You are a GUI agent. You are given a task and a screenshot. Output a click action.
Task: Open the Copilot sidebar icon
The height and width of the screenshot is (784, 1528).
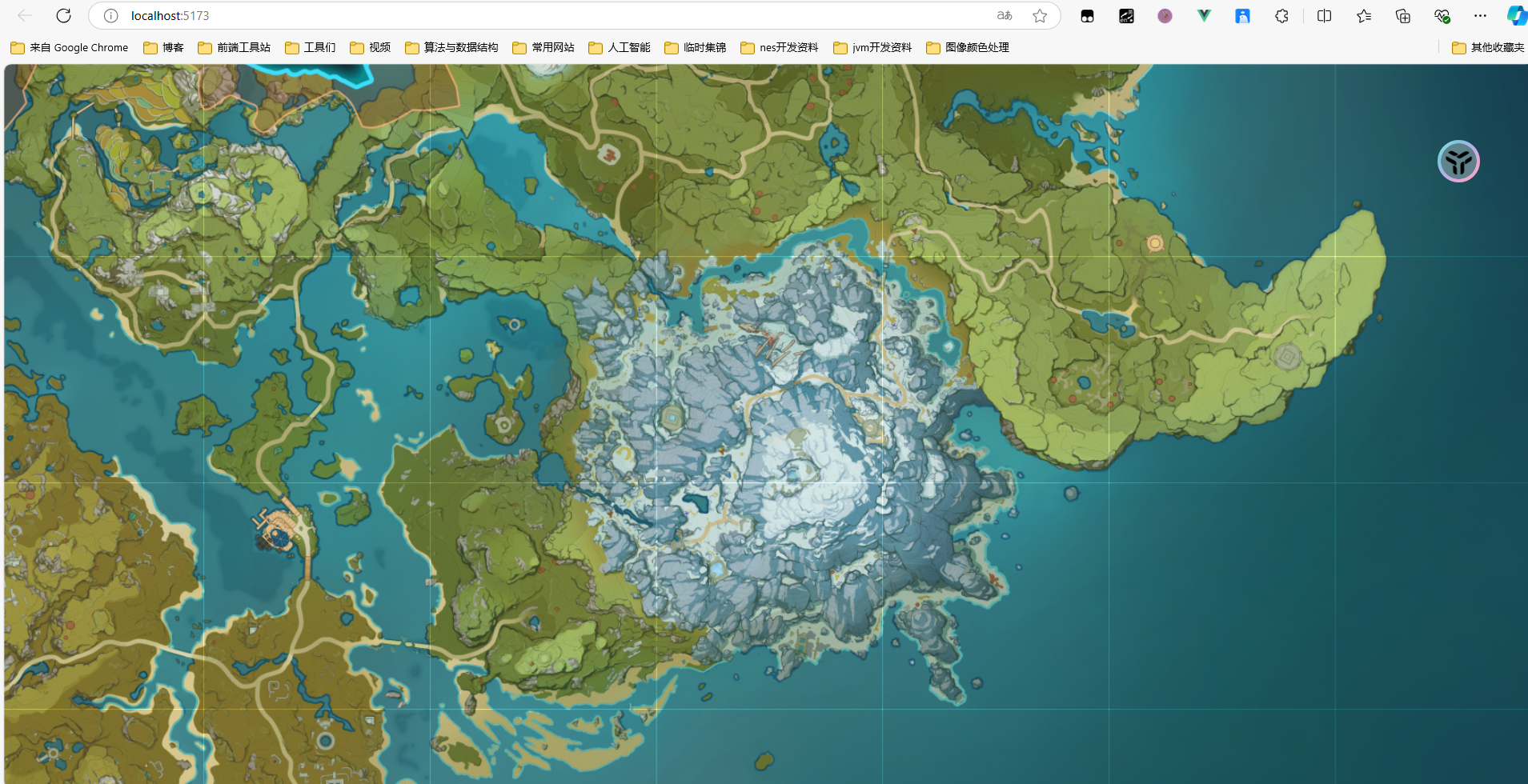pos(1516,16)
